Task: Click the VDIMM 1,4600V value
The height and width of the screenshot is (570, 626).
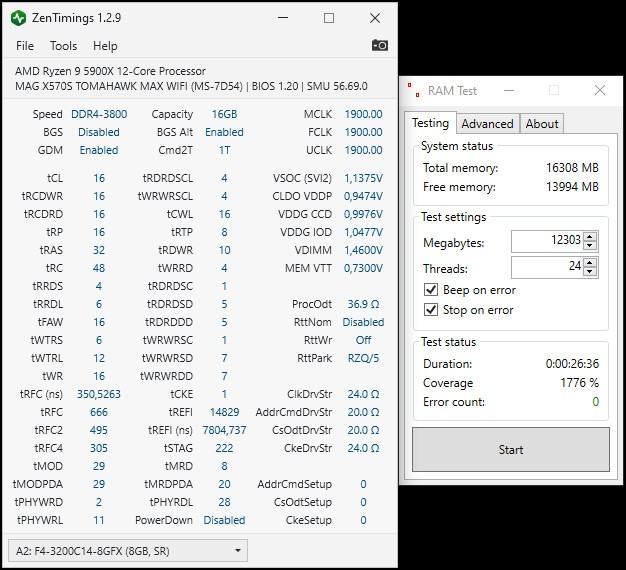Action: point(363,250)
